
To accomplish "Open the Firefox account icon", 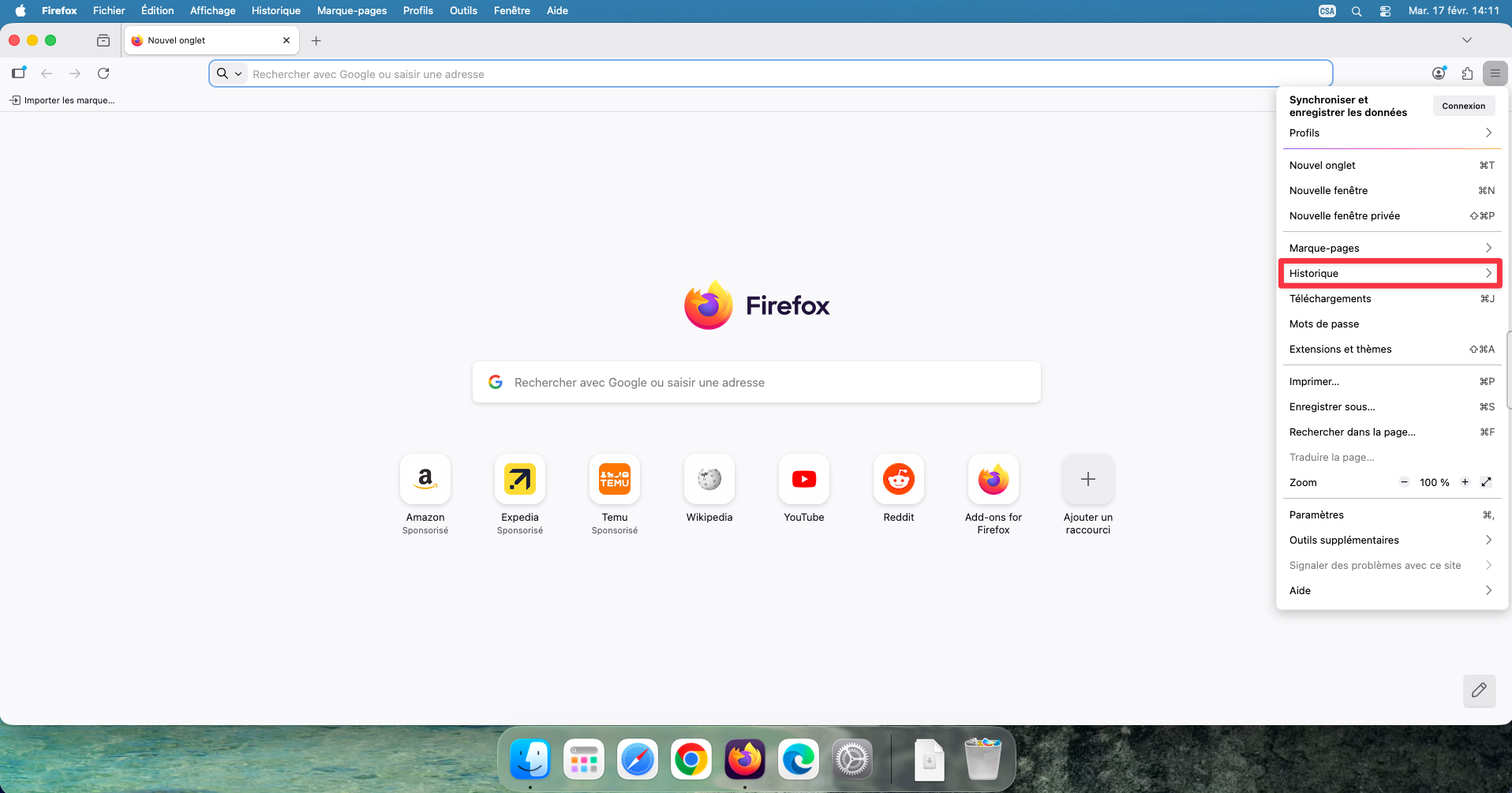I will click(x=1439, y=73).
